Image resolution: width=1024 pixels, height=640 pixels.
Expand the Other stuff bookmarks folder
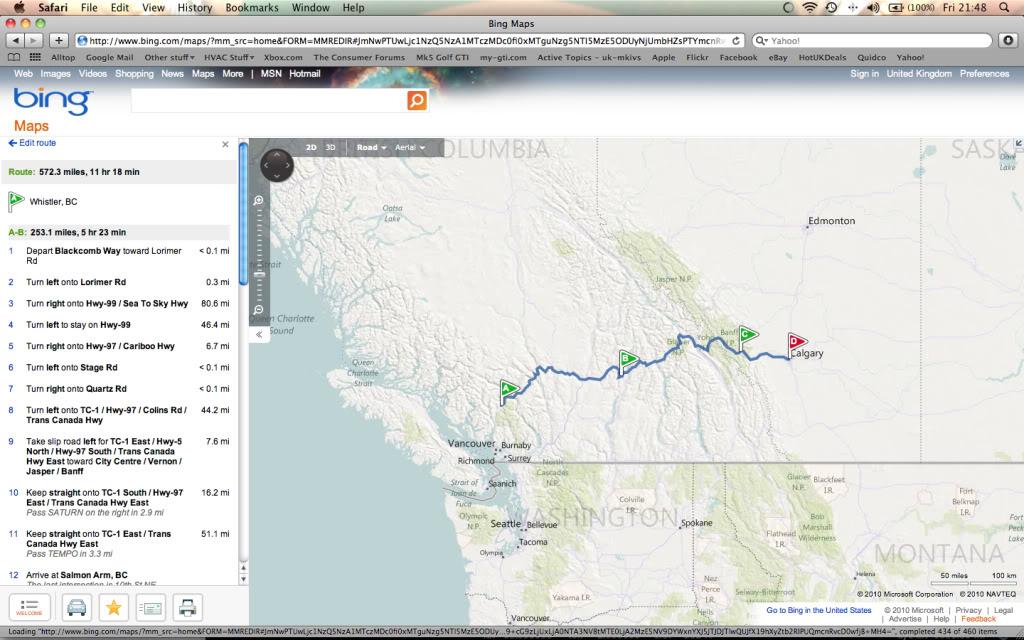pos(169,57)
